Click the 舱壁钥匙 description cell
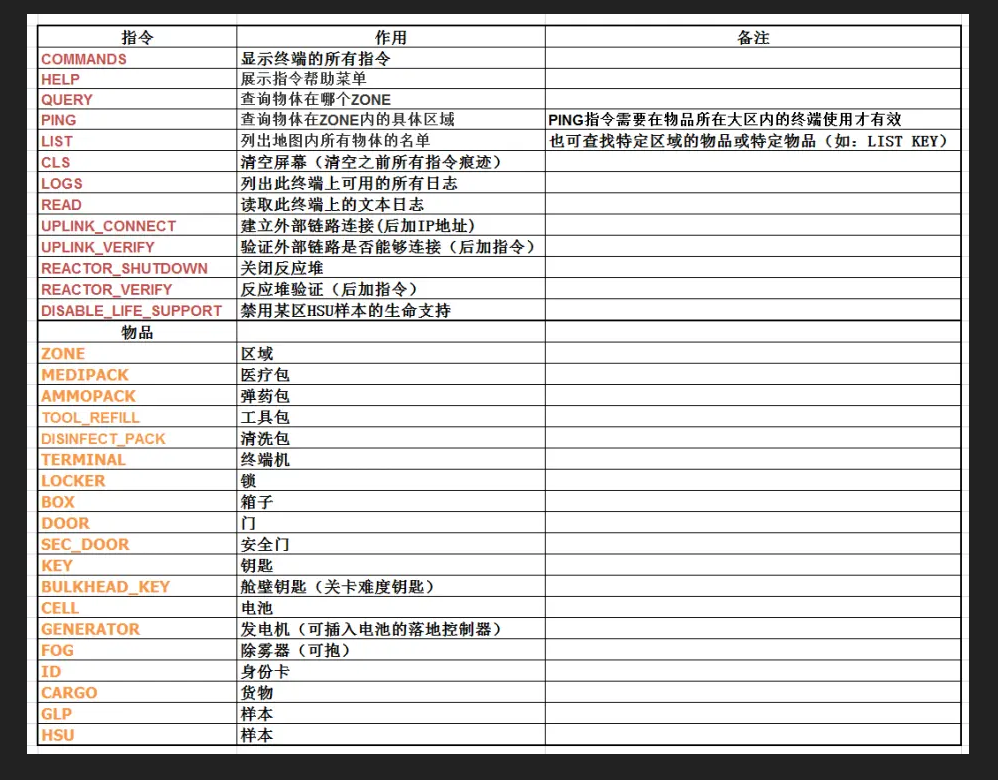This screenshot has height=780, width=998. tap(391, 586)
